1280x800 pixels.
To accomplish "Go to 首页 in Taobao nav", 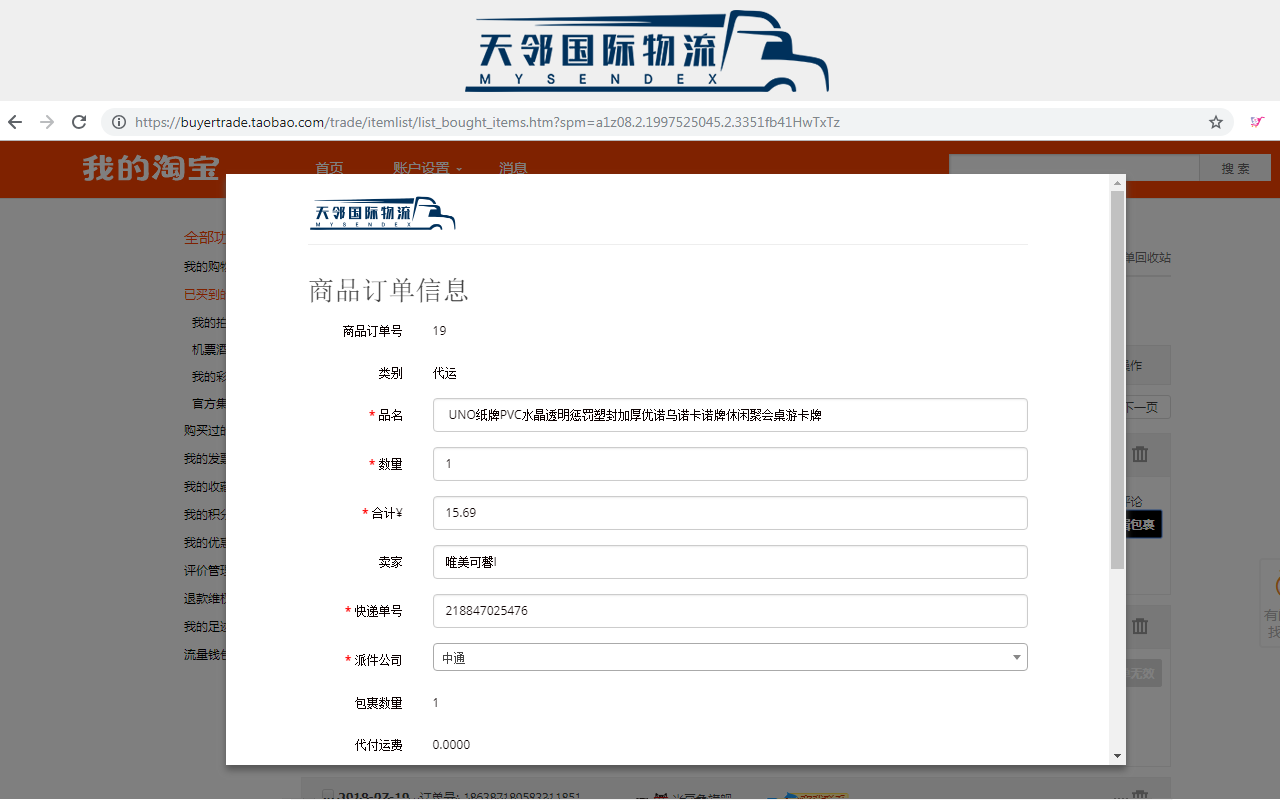I will pos(329,168).
